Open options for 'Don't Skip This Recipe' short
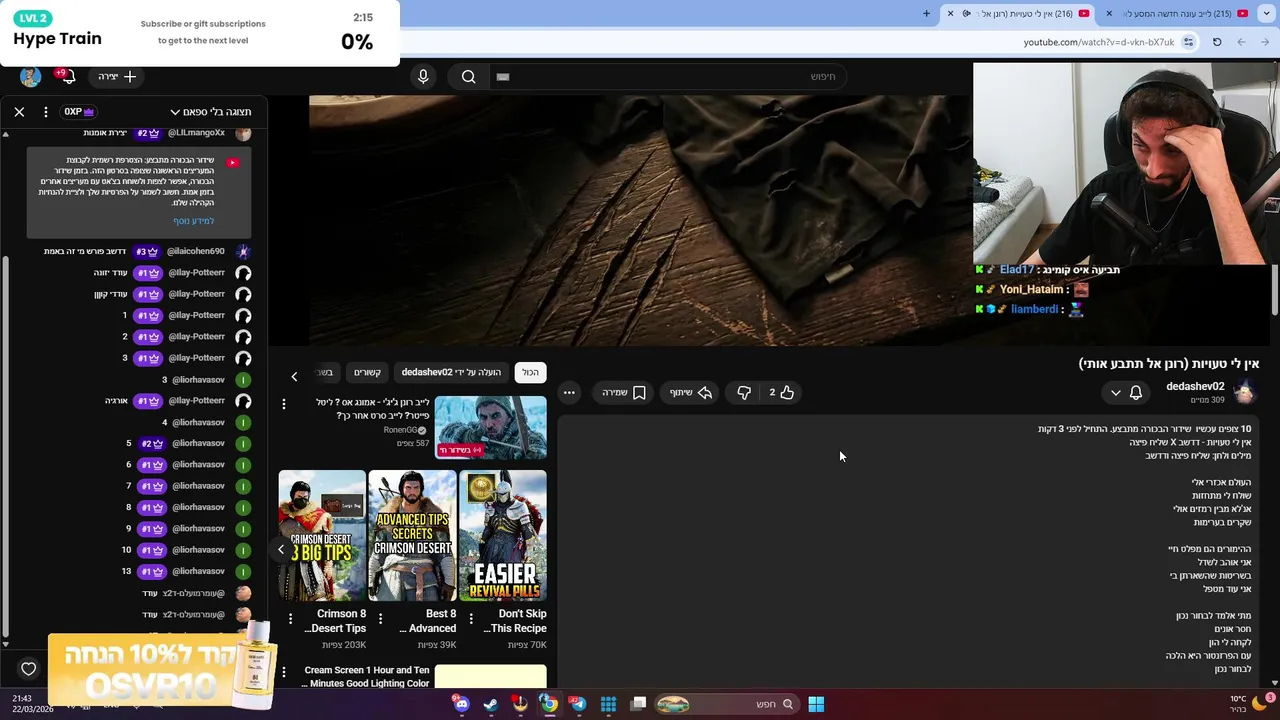 471,619
